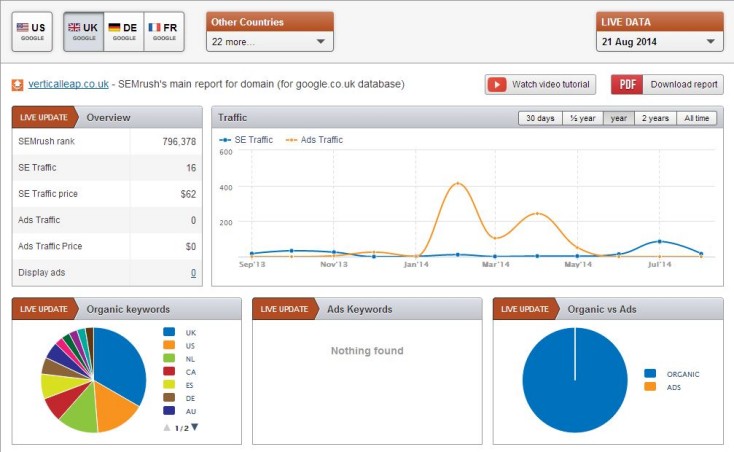Set traffic chart range to year
Screen dimensions: 734x452
[x=619, y=118]
